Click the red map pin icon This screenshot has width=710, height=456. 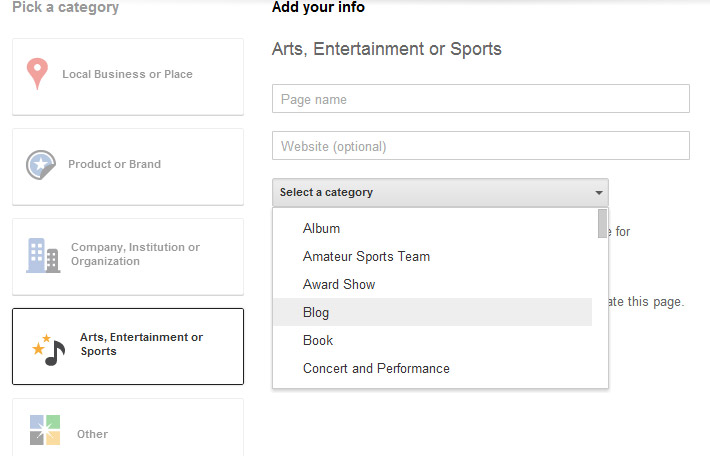(37, 74)
